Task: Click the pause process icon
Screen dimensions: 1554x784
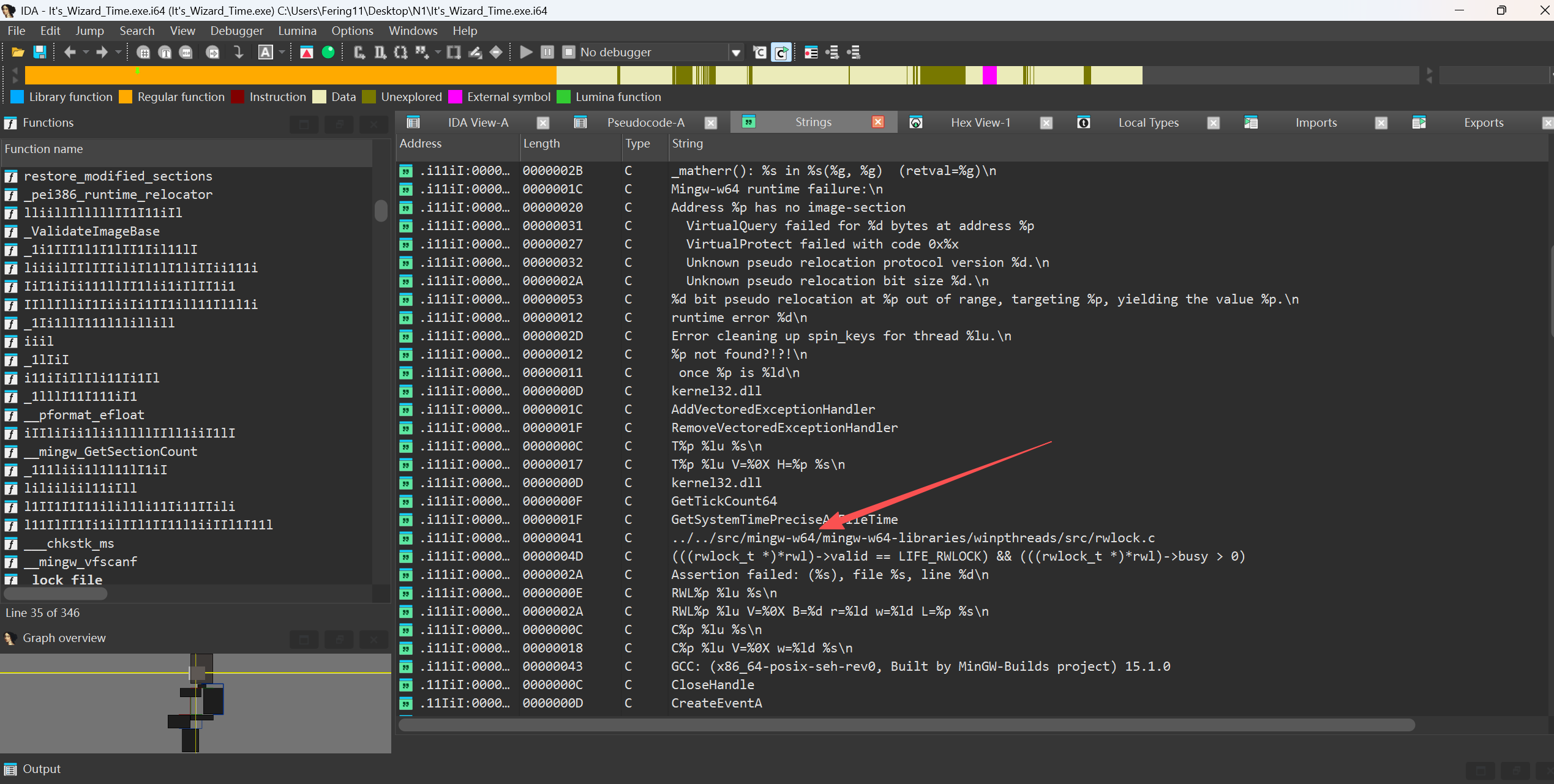Action: click(547, 52)
